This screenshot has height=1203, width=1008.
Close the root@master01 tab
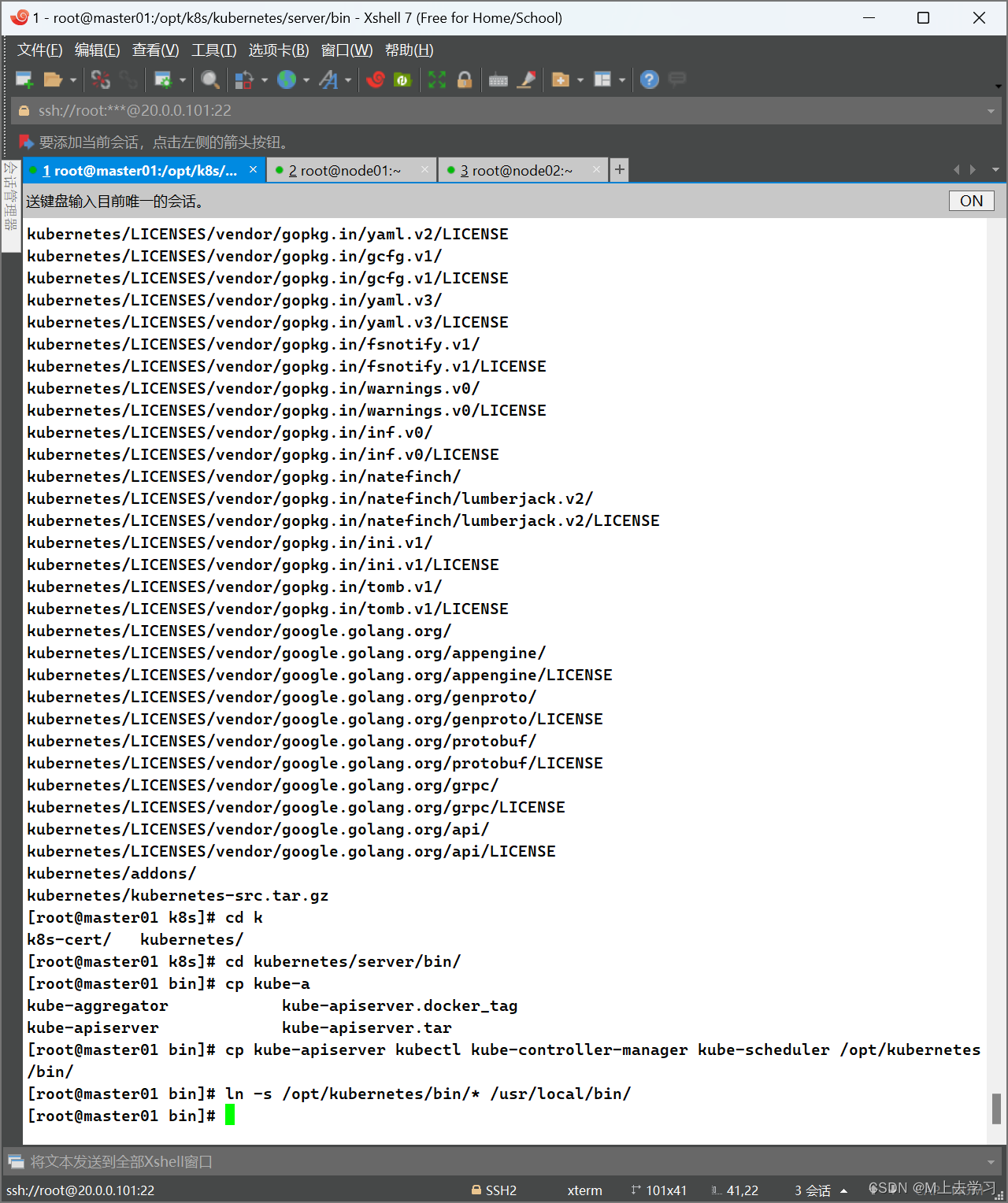[253, 169]
